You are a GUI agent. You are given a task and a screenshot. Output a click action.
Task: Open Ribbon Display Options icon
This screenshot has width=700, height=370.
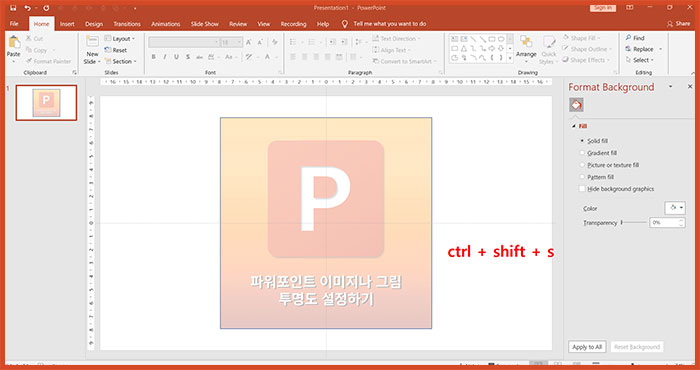coord(629,8)
